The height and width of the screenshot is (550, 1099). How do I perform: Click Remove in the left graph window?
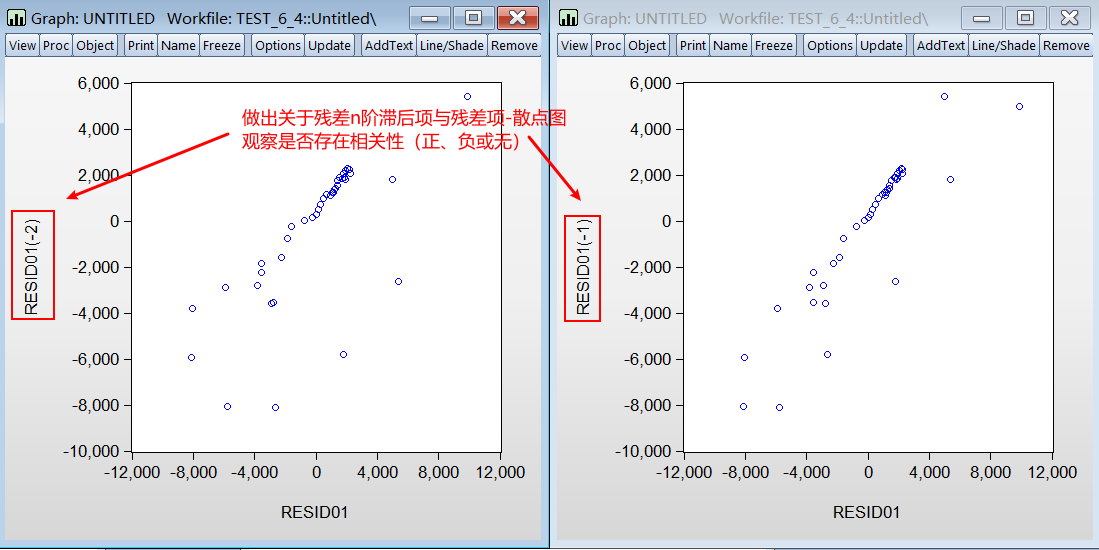514,46
